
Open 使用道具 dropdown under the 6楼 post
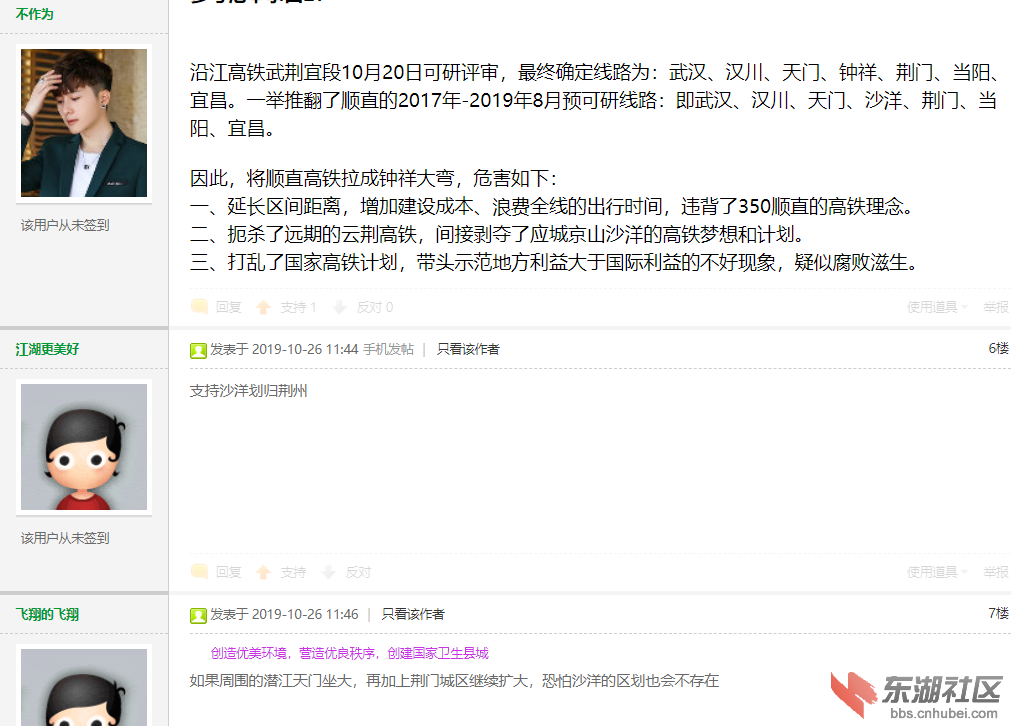point(937,573)
